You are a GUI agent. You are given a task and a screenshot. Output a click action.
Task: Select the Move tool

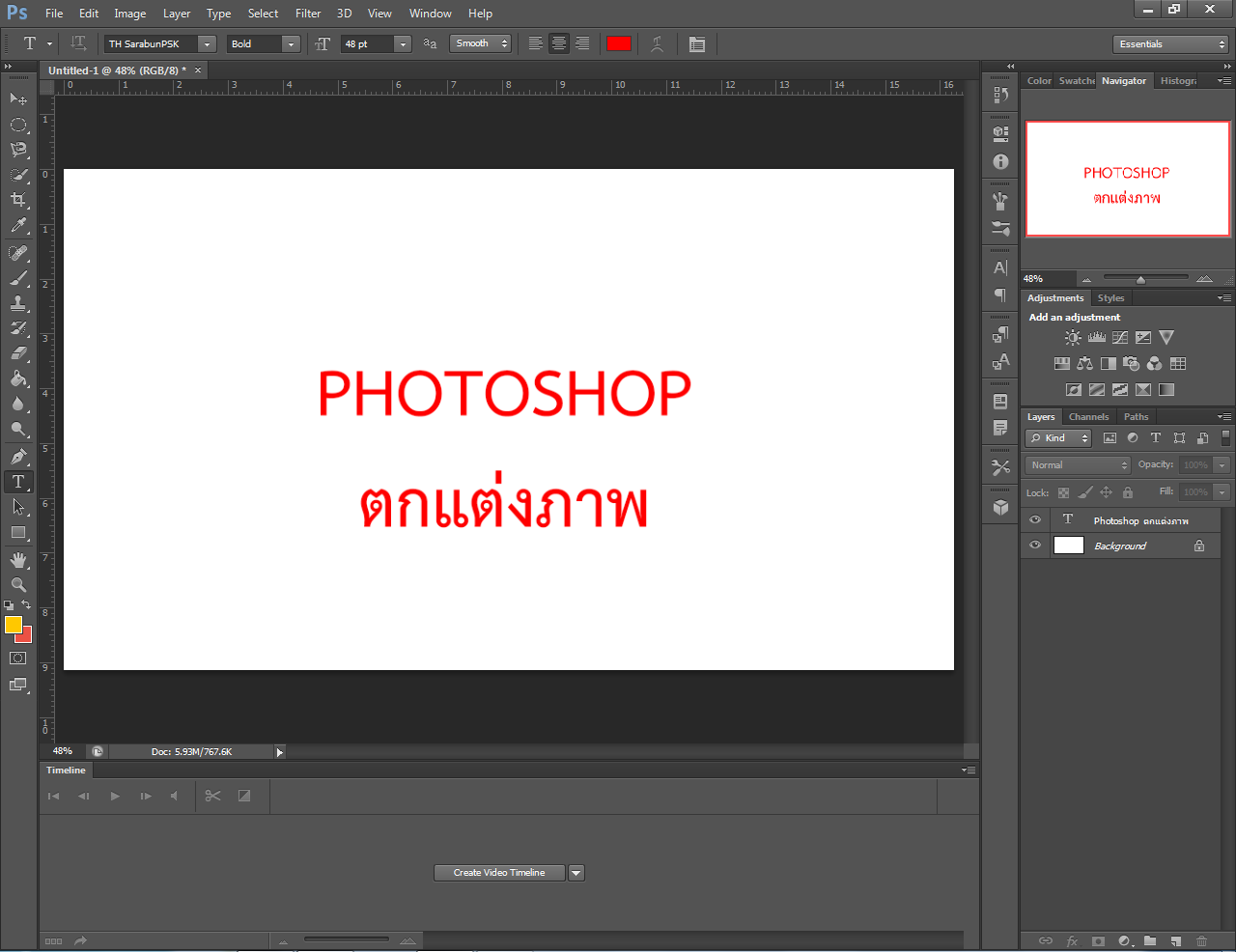(18, 98)
